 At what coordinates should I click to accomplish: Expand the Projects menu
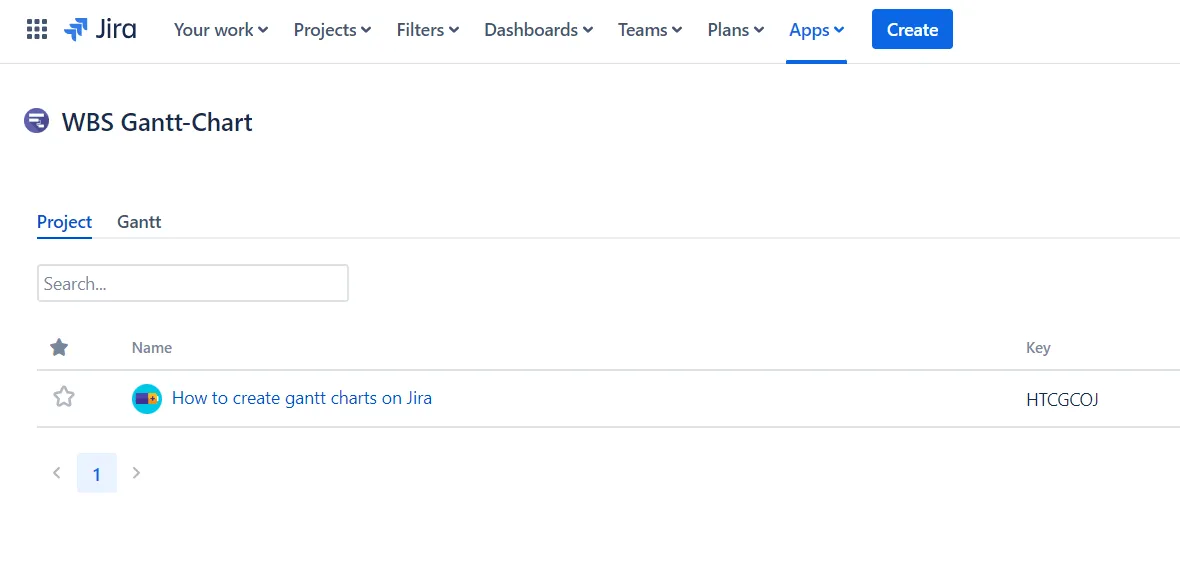[332, 30]
